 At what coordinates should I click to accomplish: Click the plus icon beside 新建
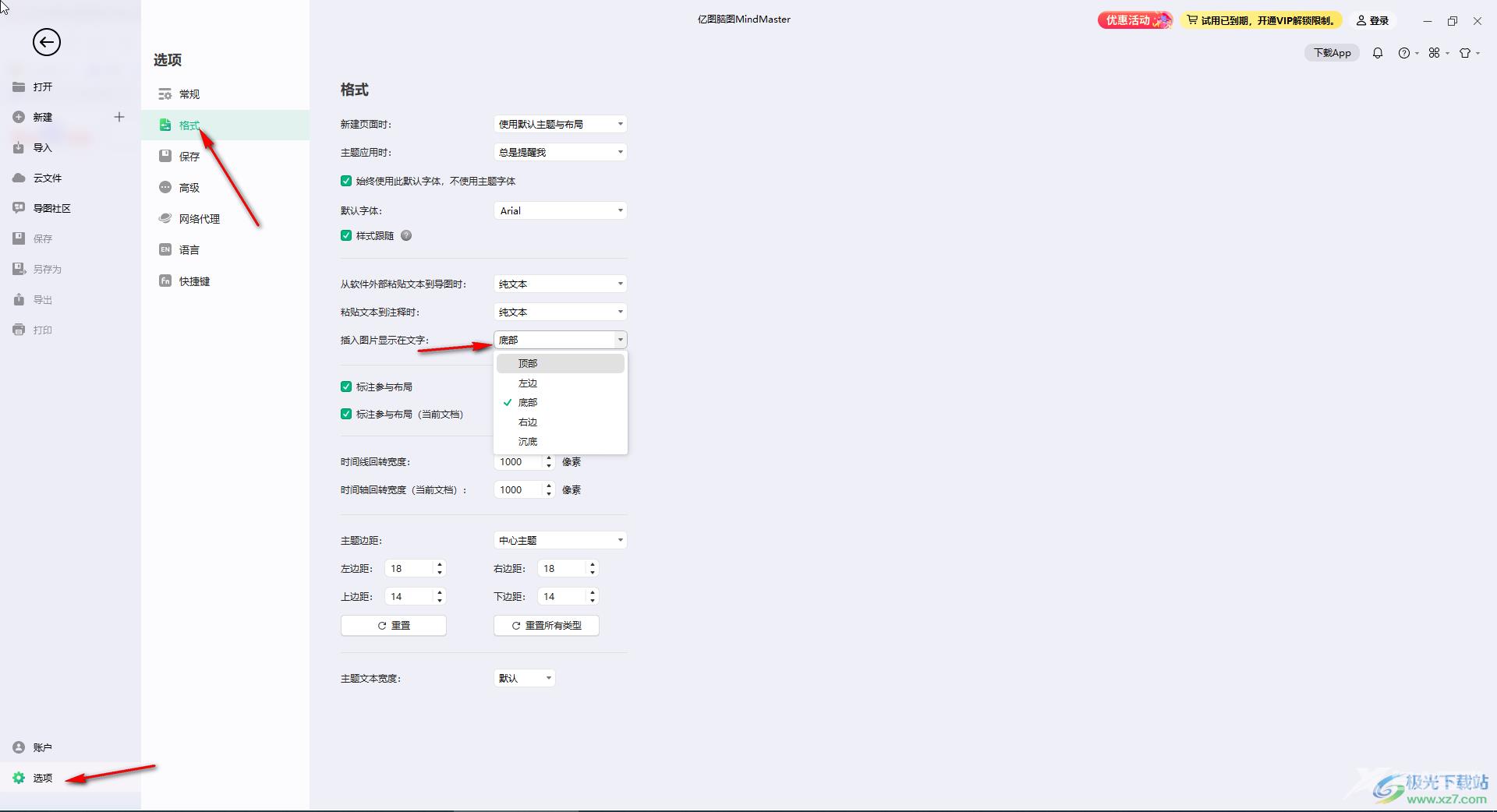[119, 117]
